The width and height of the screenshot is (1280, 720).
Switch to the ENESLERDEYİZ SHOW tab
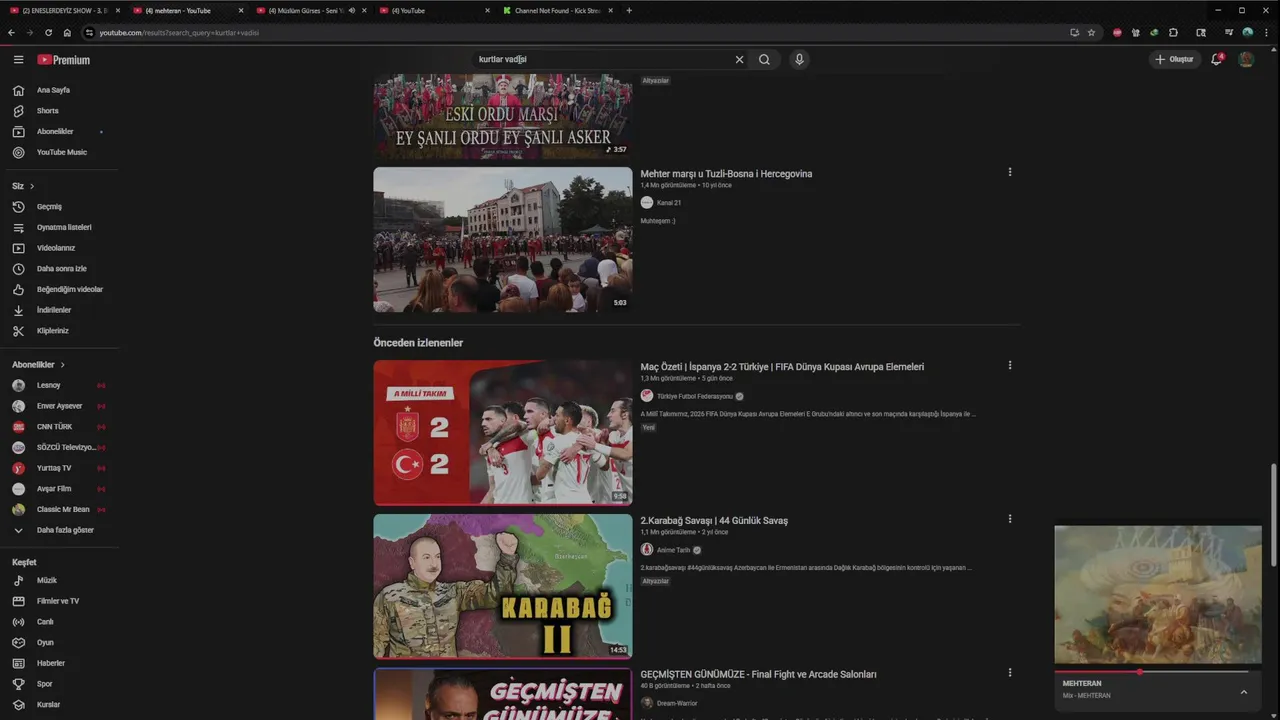point(63,10)
